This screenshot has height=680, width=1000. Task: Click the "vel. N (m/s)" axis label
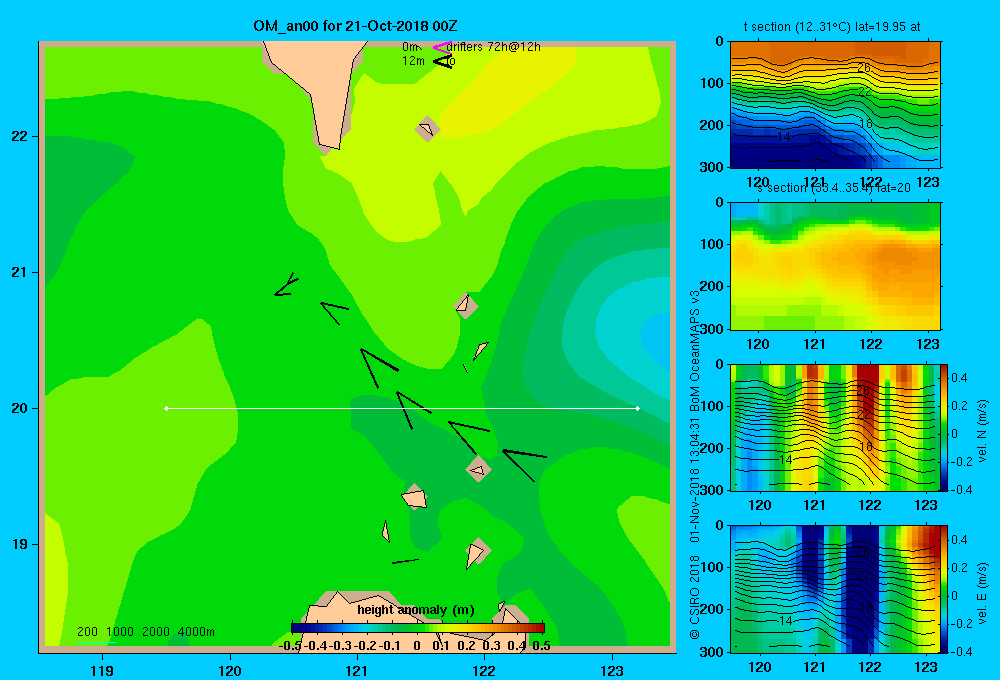pos(983,431)
